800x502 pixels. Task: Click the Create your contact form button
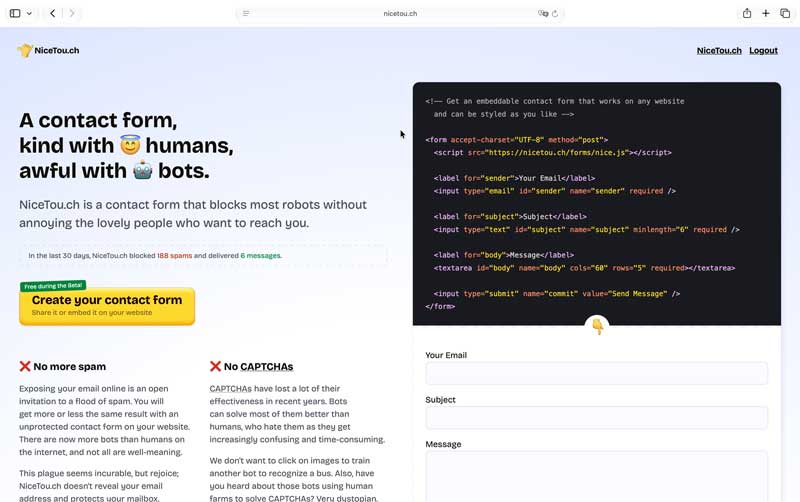(x=107, y=305)
